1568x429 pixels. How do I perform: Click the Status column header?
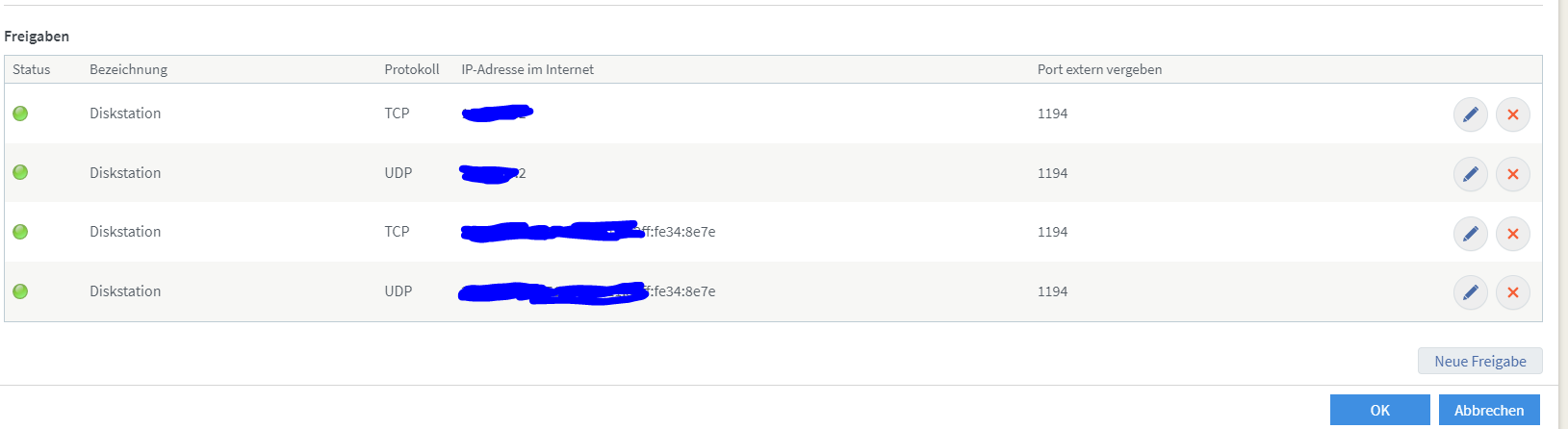click(x=32, y=69)
